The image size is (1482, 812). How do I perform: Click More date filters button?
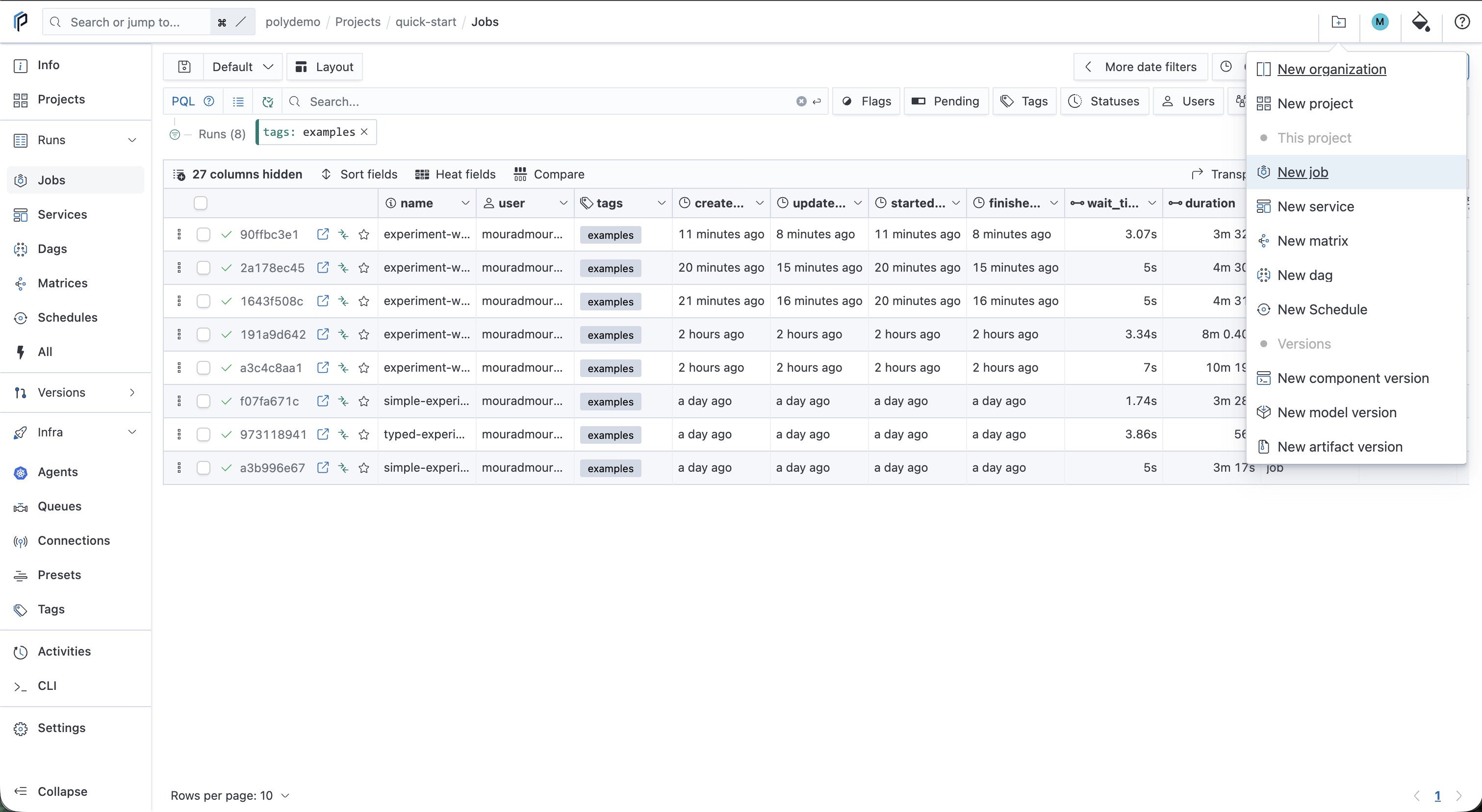coord(1140,67)
